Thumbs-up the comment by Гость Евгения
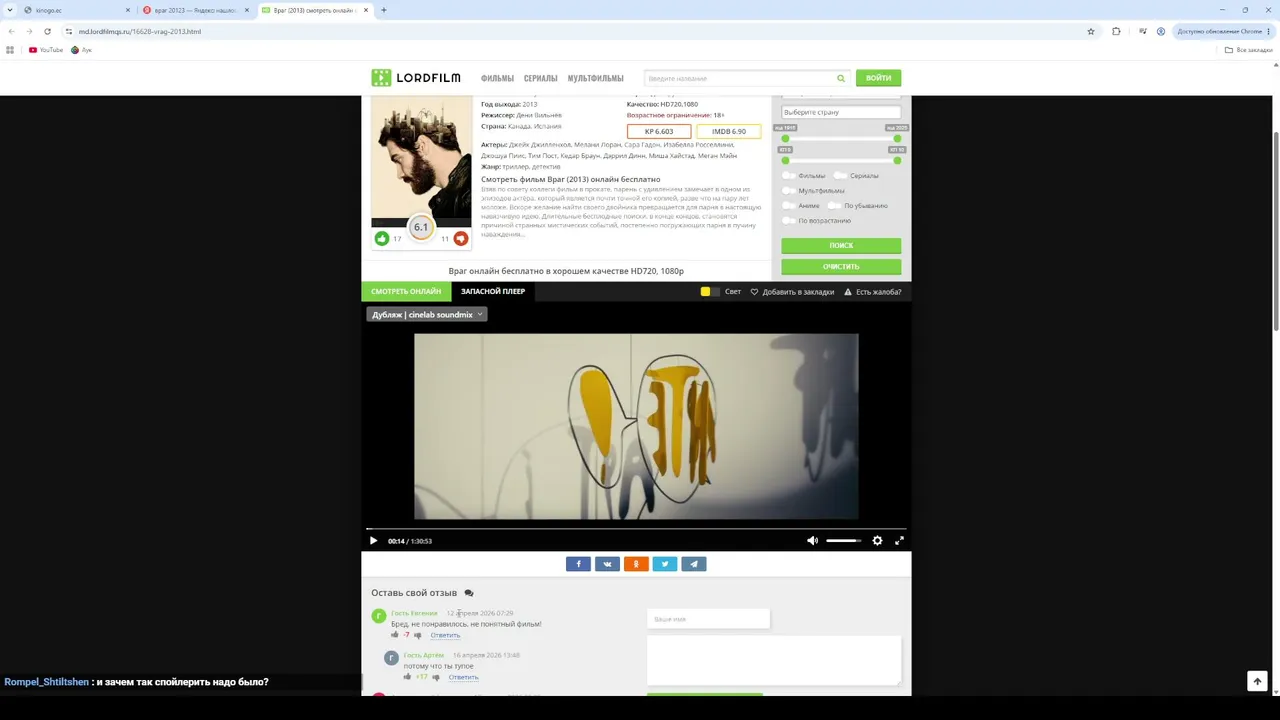Viewport: 1280px width, 720px height. click(395, 635)
